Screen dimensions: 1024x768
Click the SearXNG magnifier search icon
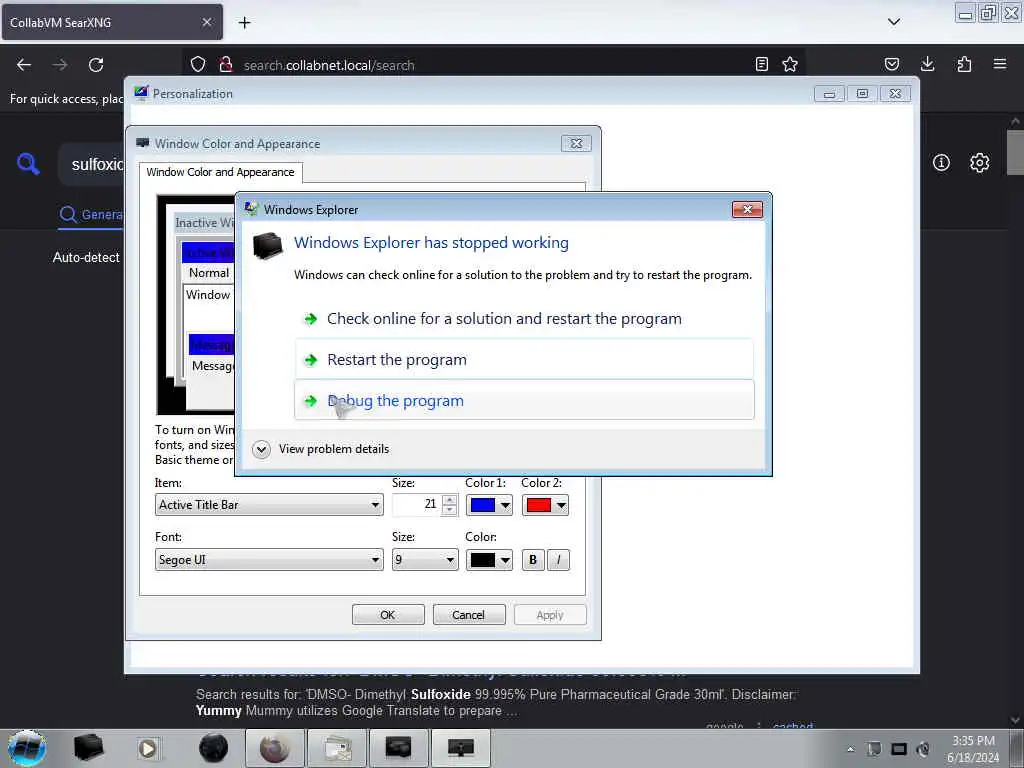coord(28,163)
